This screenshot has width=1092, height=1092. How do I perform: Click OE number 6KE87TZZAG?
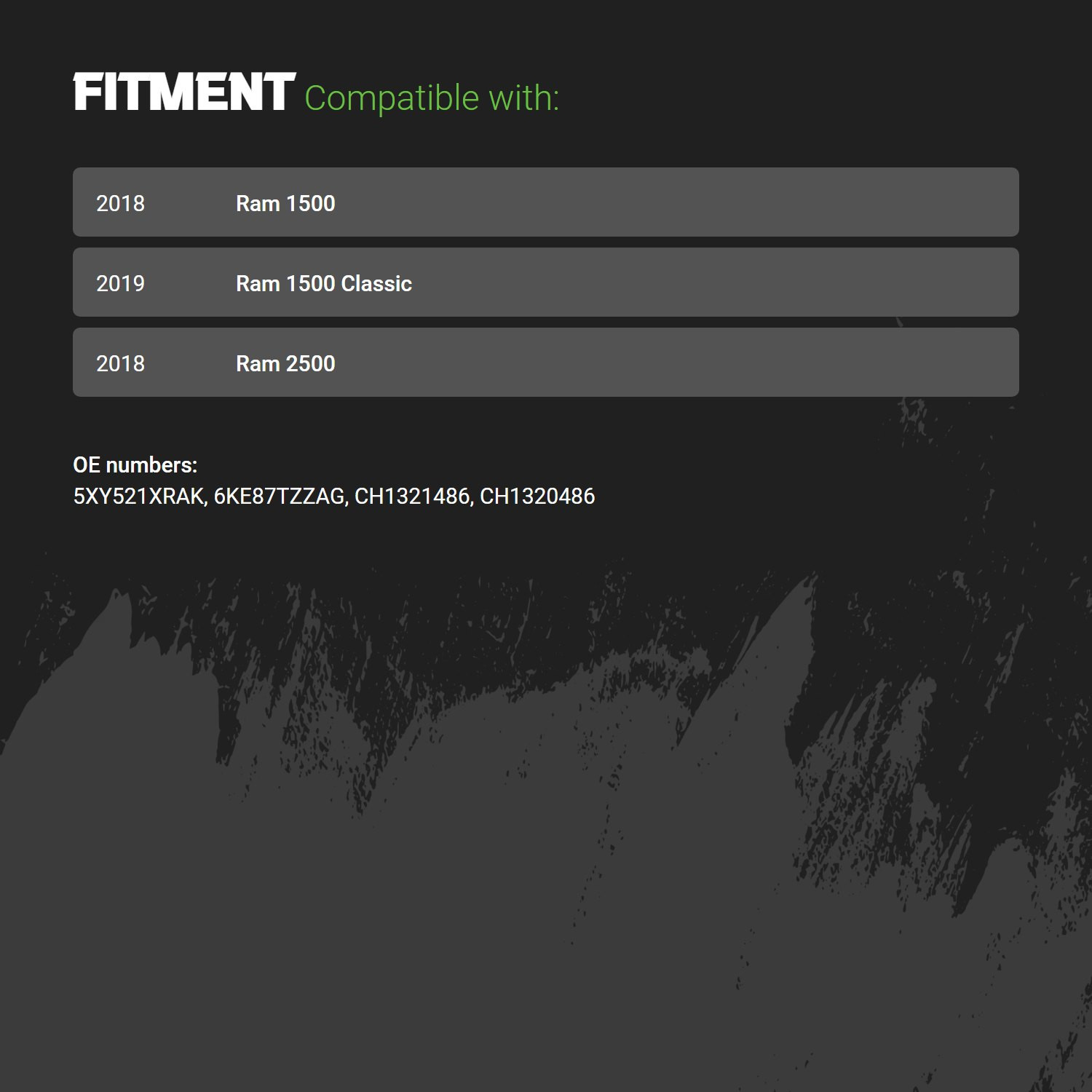279,496
